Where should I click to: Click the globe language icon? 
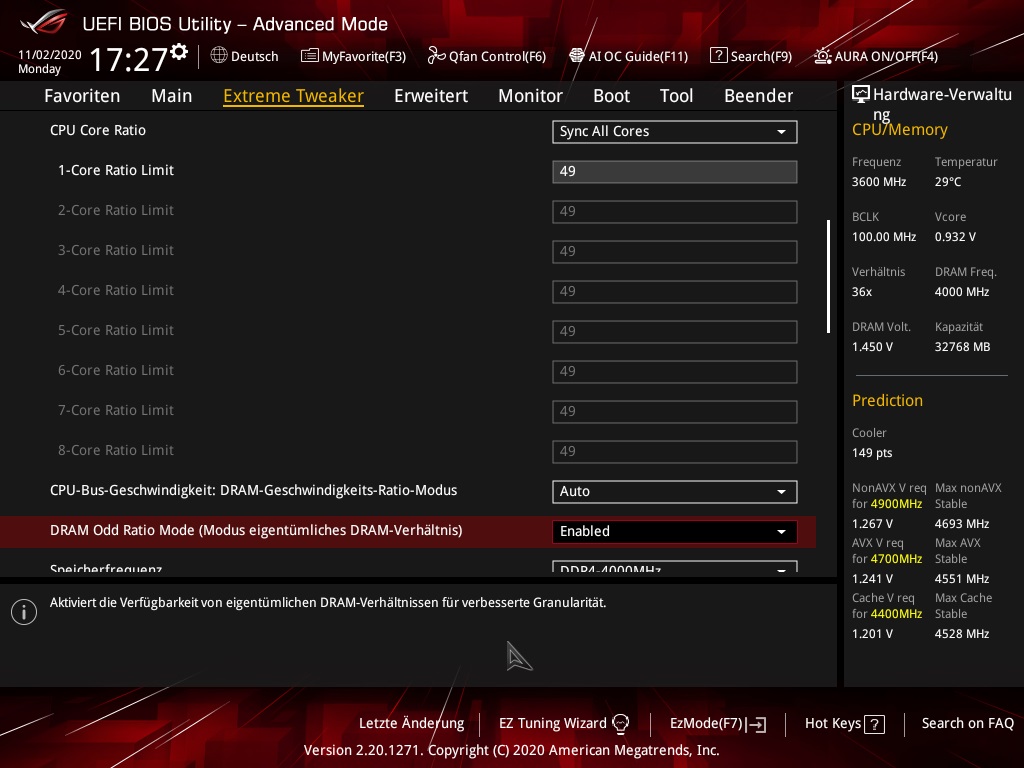tap(219, 56)
